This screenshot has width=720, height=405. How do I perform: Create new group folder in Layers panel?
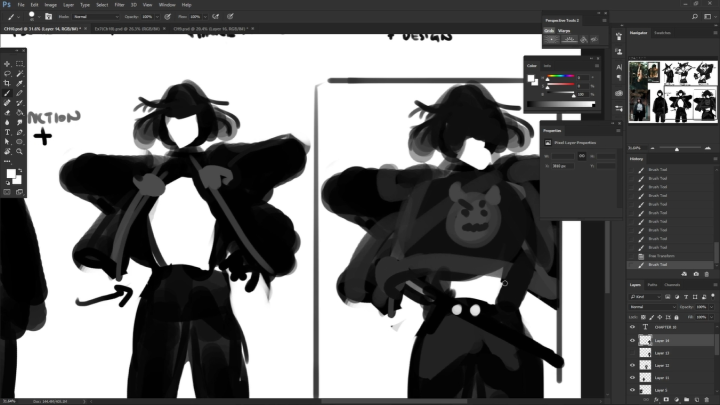pyautogui.click(x=686, y=400)
